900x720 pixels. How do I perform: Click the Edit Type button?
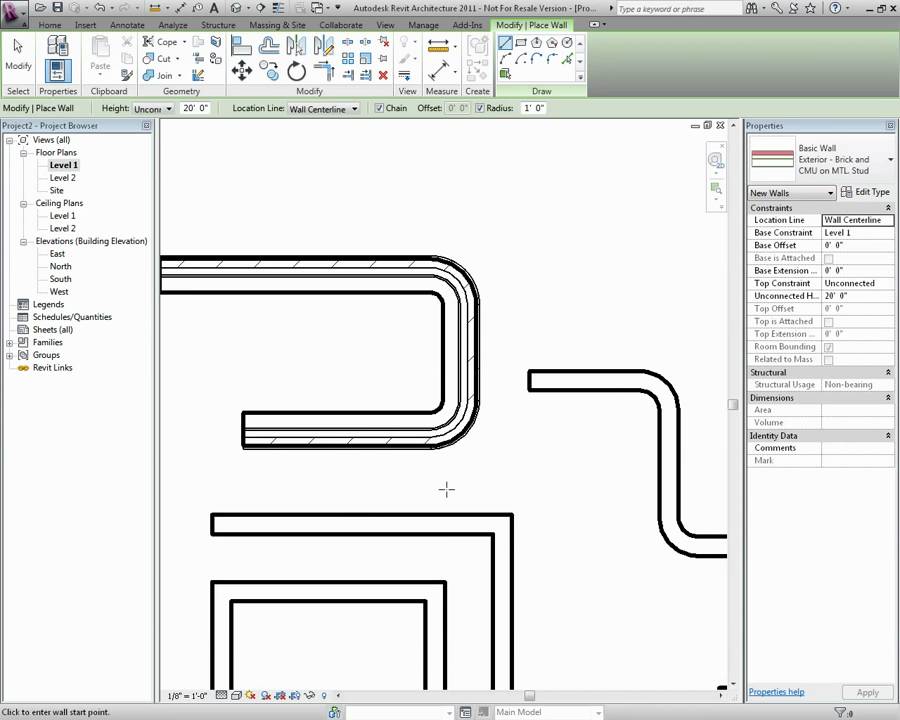coord(866,192)
